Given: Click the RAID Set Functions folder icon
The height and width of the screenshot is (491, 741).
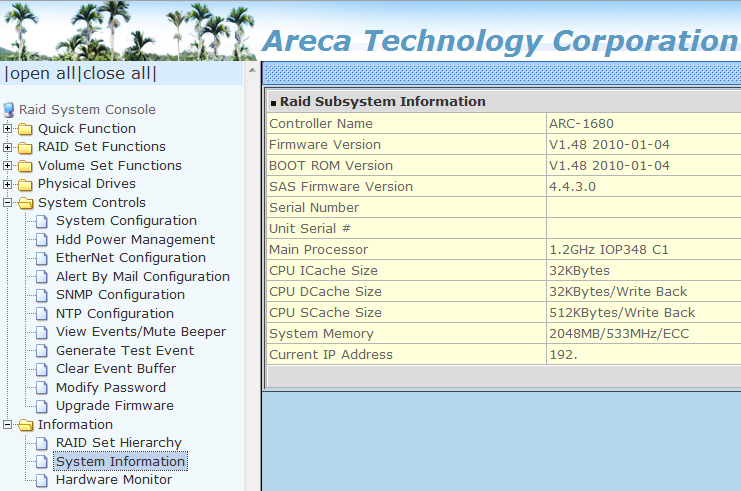Looking at the screenshot, I should tap(26, 147).
